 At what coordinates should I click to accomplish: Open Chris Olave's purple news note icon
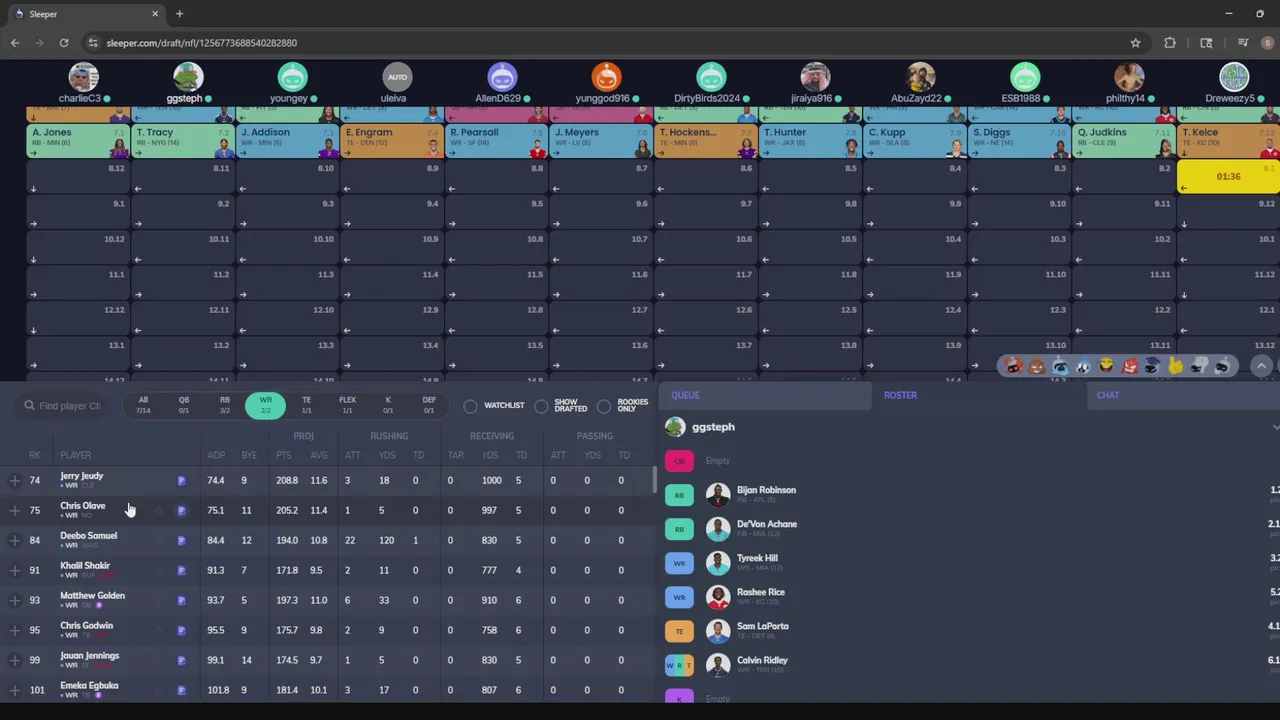point(181,511)
